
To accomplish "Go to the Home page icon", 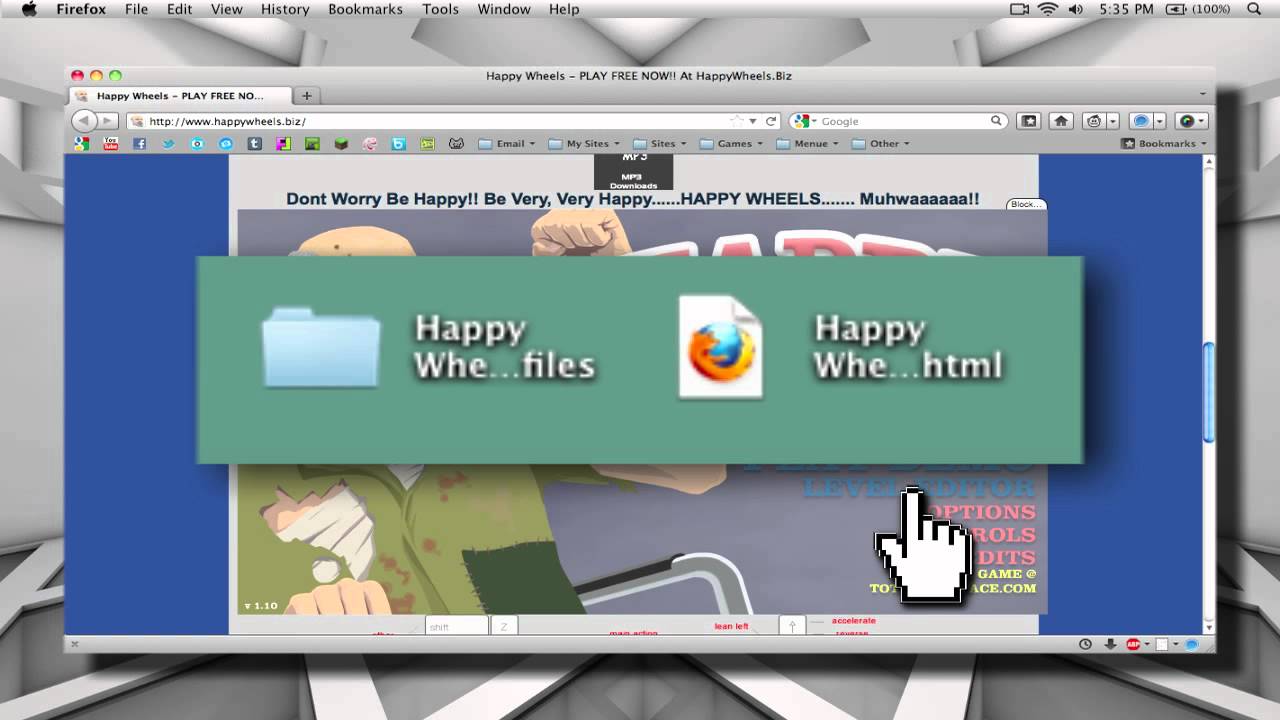I will point(1061,121).
